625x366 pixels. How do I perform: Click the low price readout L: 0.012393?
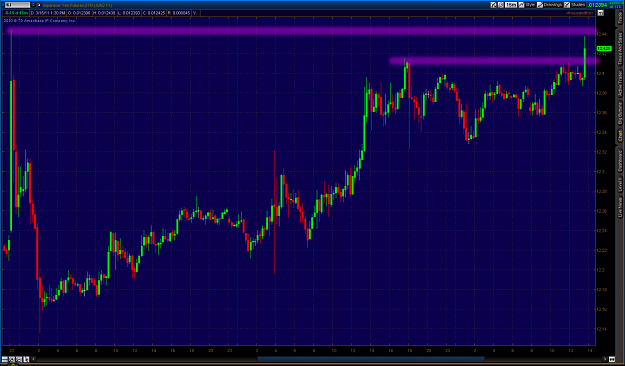tap(129, 13)
